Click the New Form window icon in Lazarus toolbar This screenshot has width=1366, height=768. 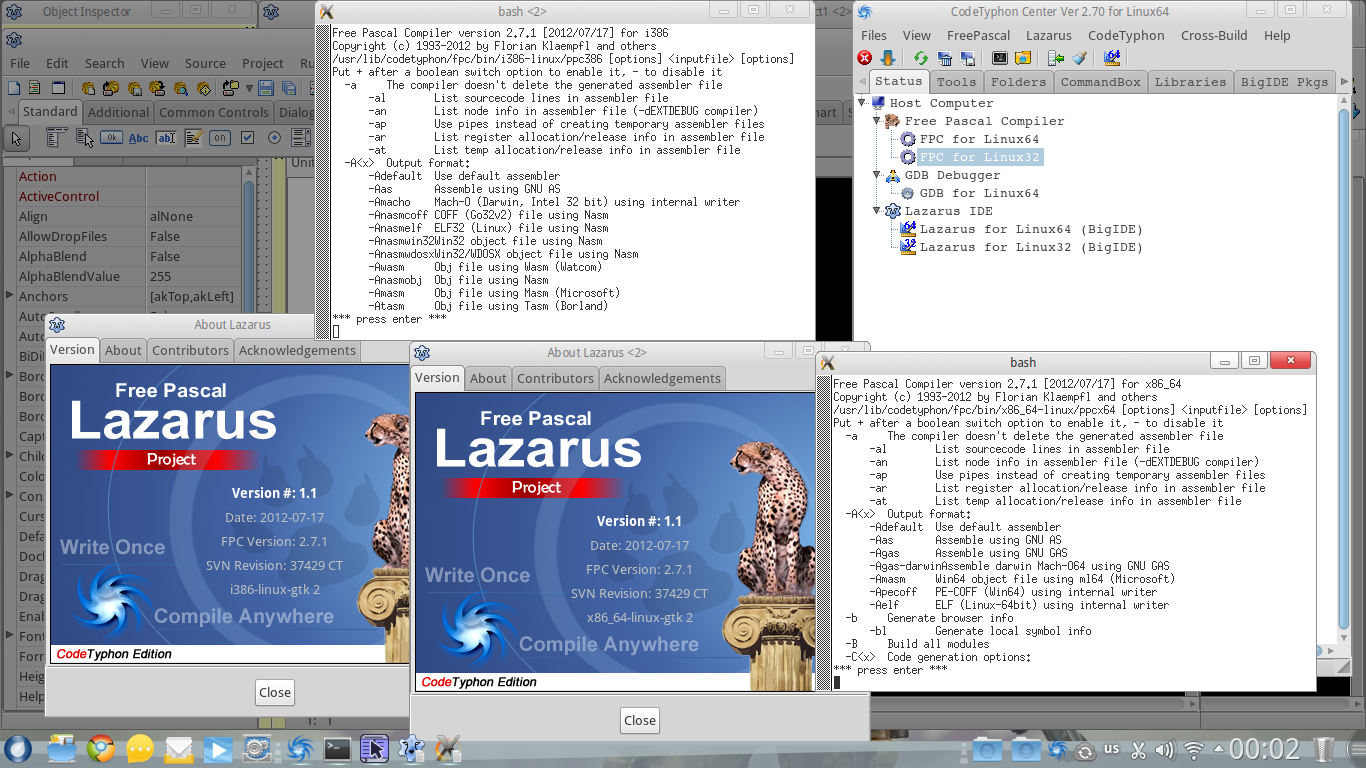click(x=58, y=88)
